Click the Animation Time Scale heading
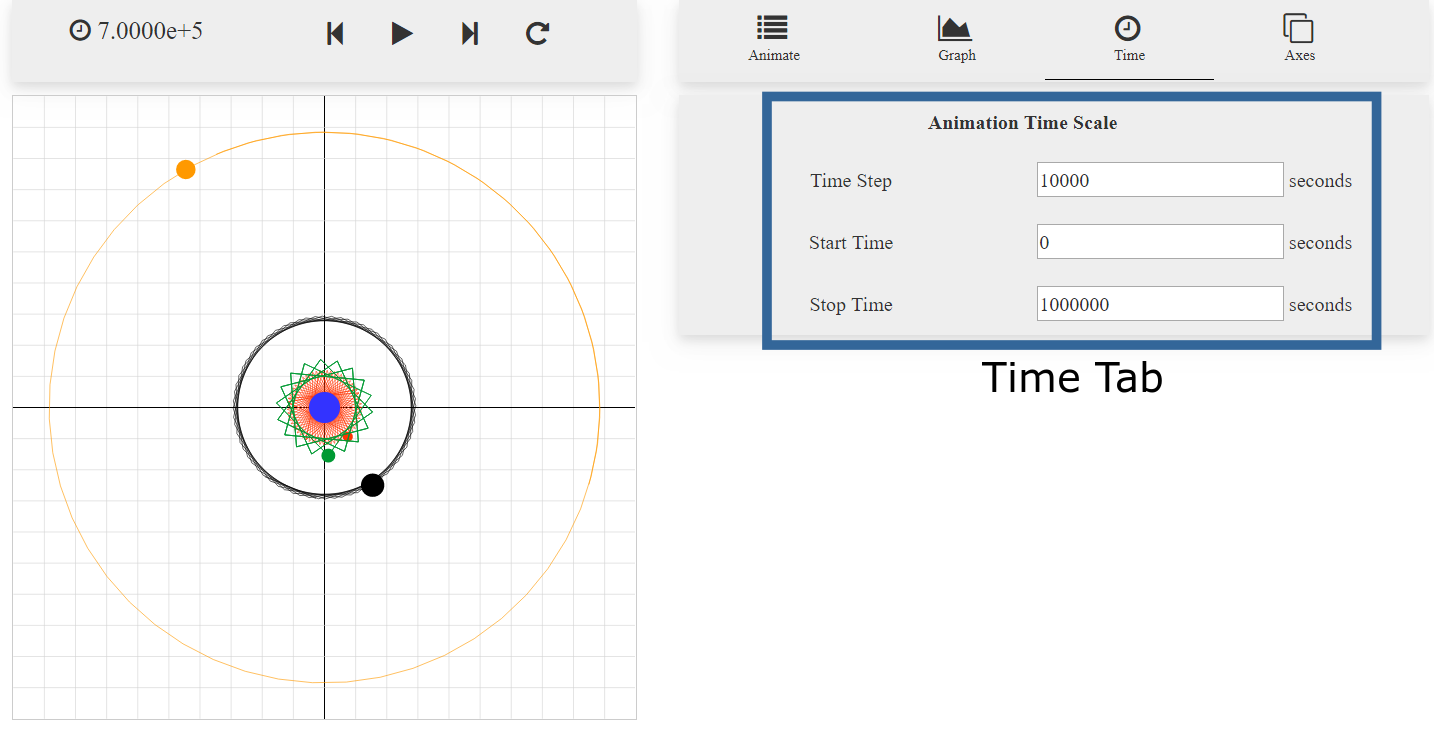Image resolution: width=1434 pixels, height=734 pixels. tap(1022, 123)
